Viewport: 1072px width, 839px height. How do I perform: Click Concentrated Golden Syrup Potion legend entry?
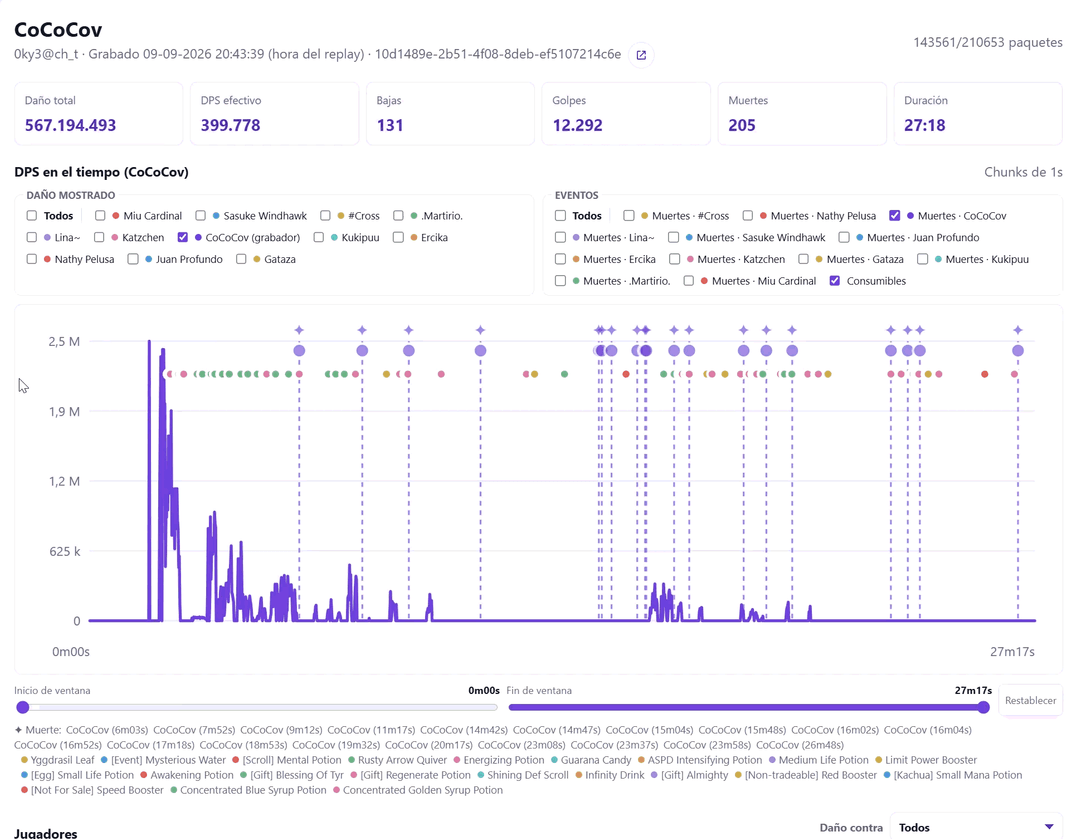pos(418,790)
